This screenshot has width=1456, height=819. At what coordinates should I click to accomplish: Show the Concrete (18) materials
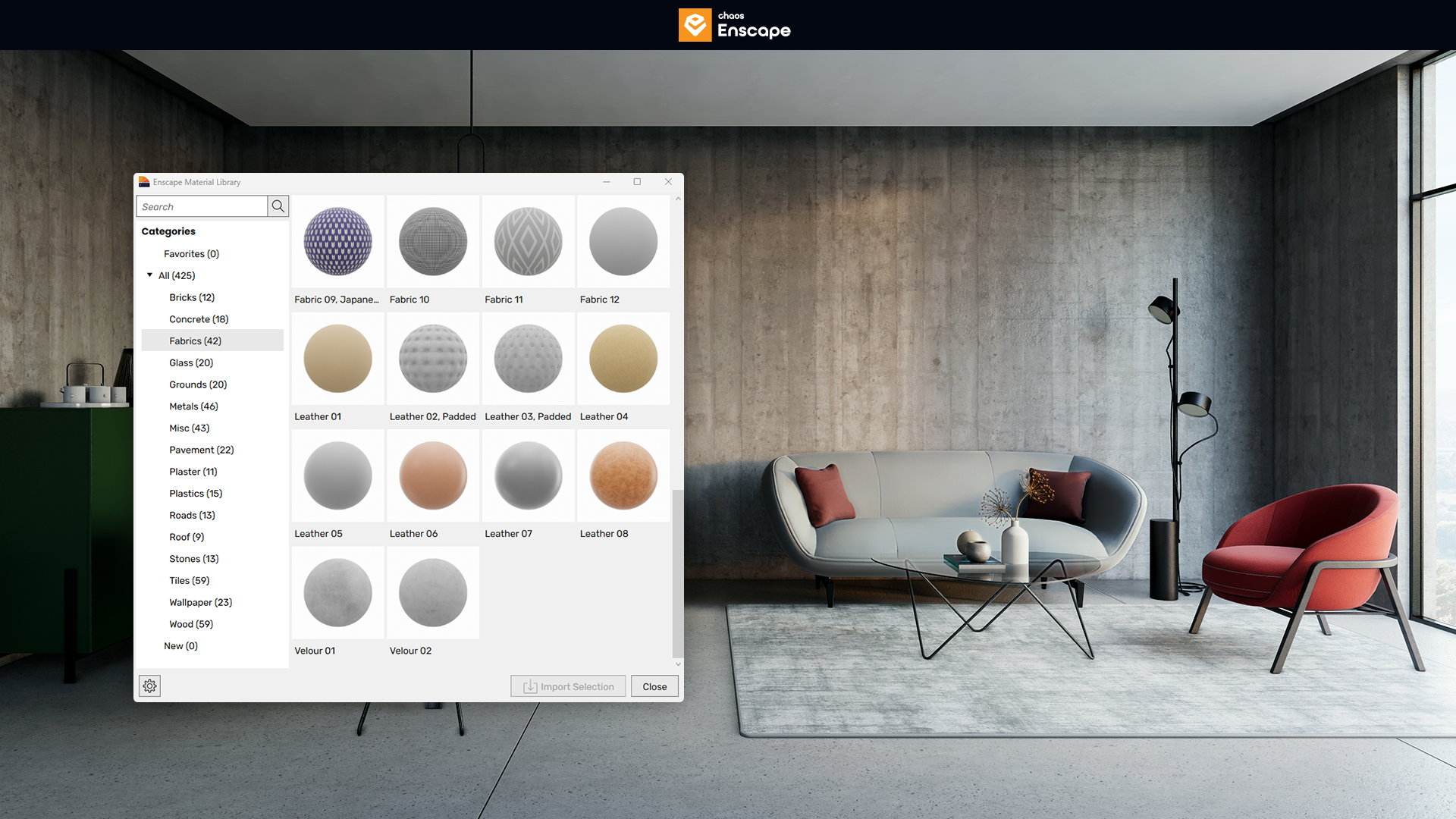coord(199,319)
